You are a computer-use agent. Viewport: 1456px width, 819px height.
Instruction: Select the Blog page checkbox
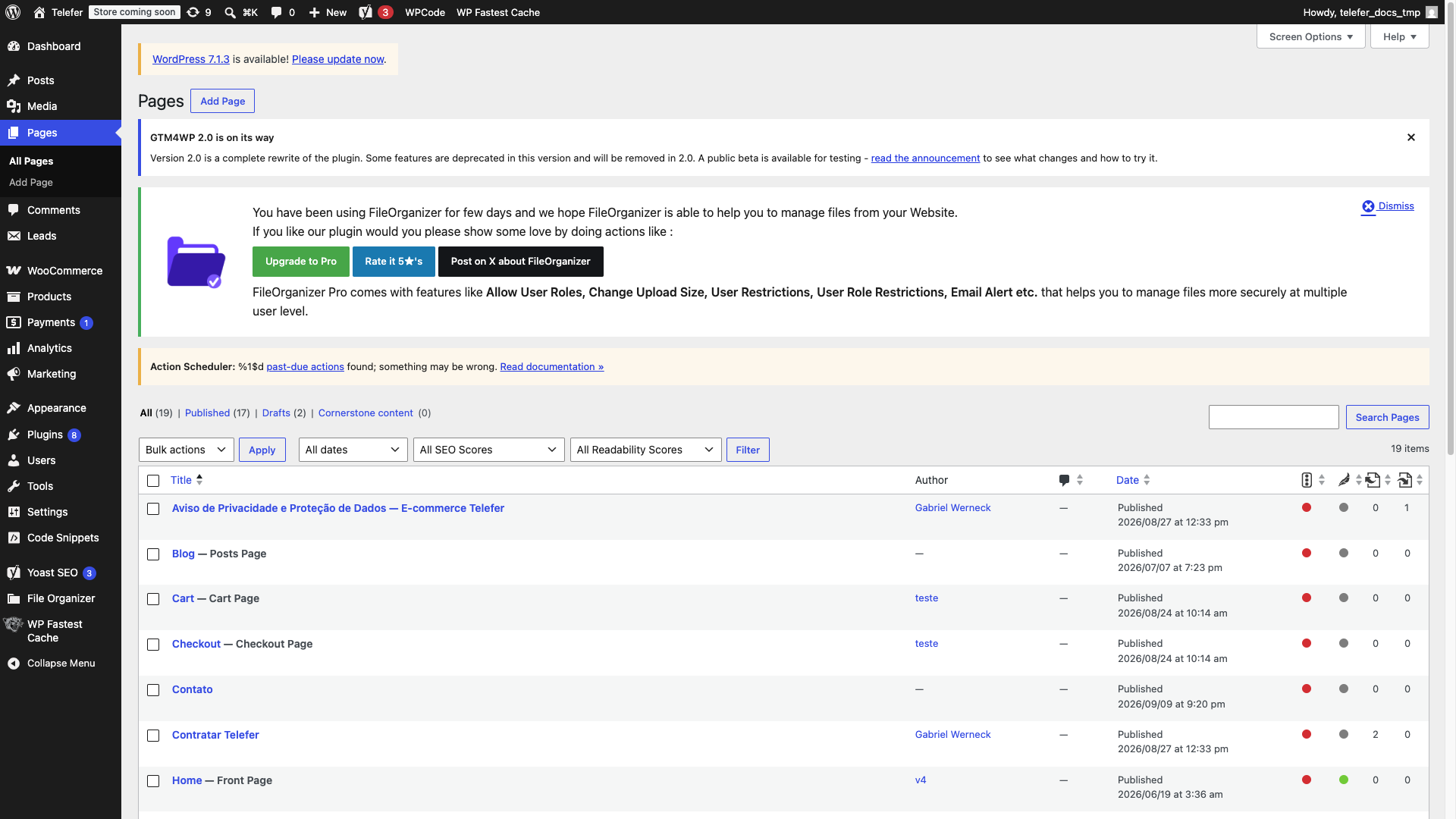pos(153,554)
